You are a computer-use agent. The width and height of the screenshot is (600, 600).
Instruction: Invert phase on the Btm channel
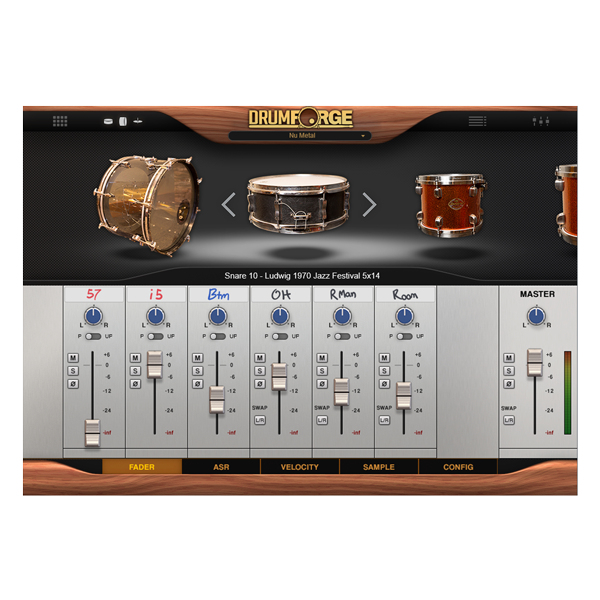coord(197,384)
